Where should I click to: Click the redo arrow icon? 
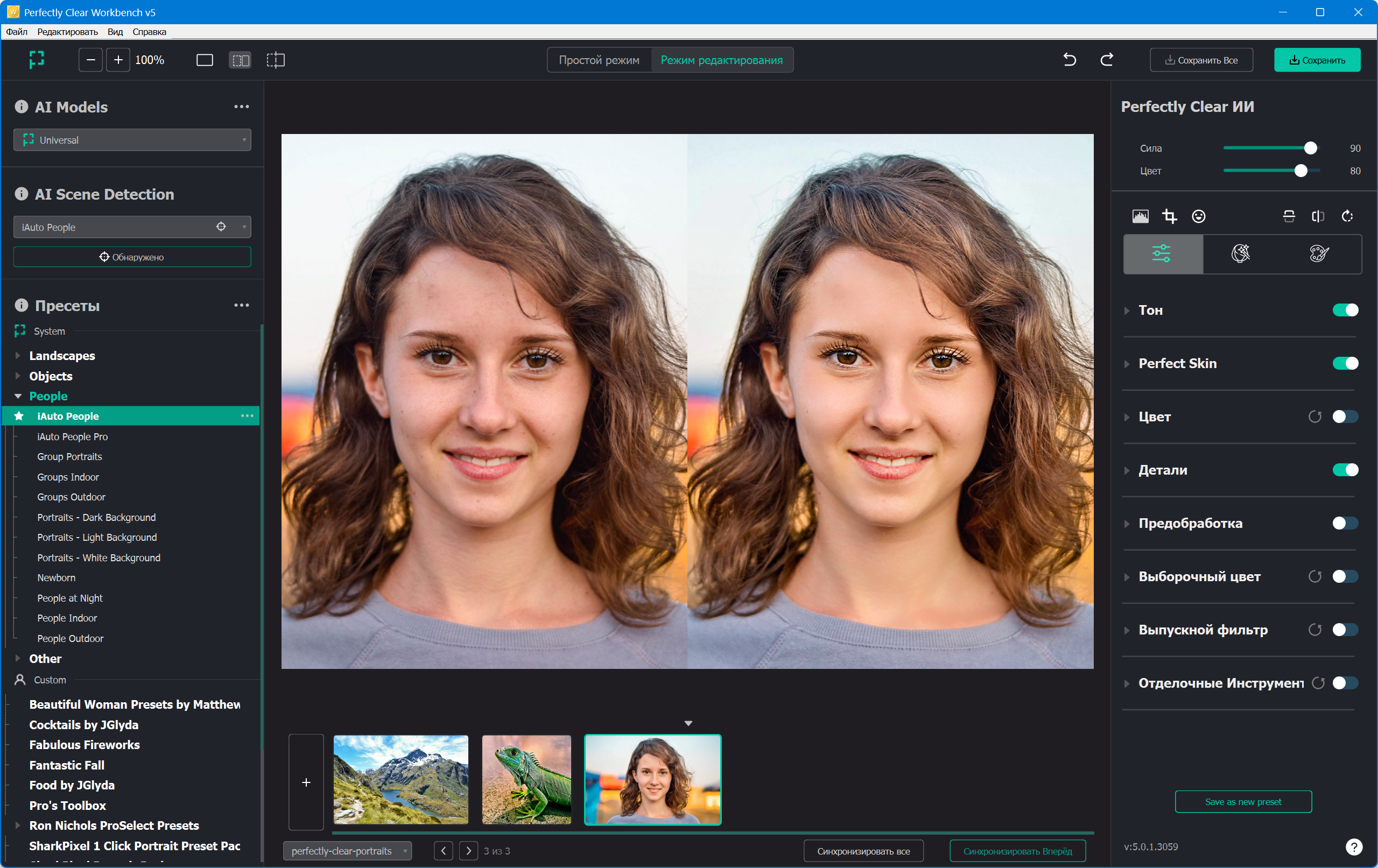[x=1107, y=60]
